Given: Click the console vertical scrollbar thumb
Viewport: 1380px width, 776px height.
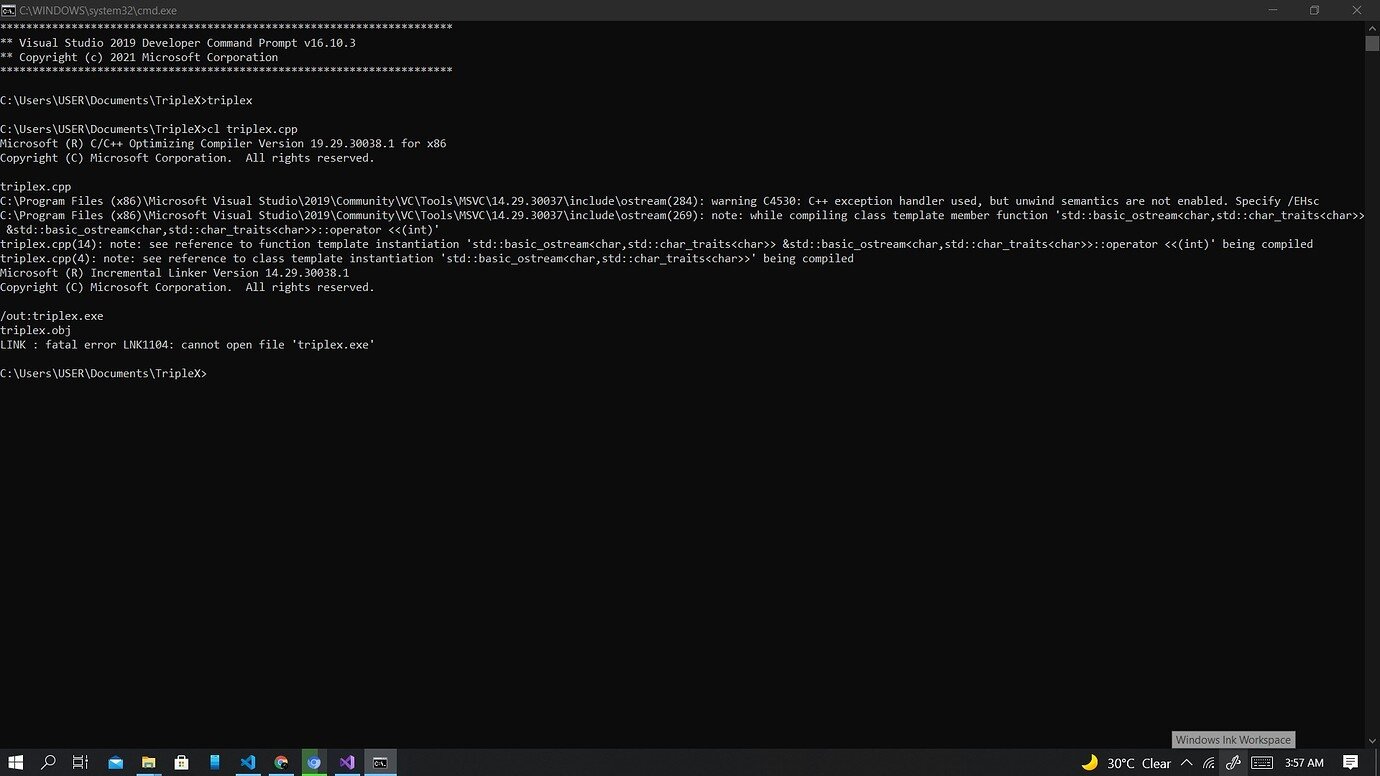Looking at the screenshot, I should 1372,43.
